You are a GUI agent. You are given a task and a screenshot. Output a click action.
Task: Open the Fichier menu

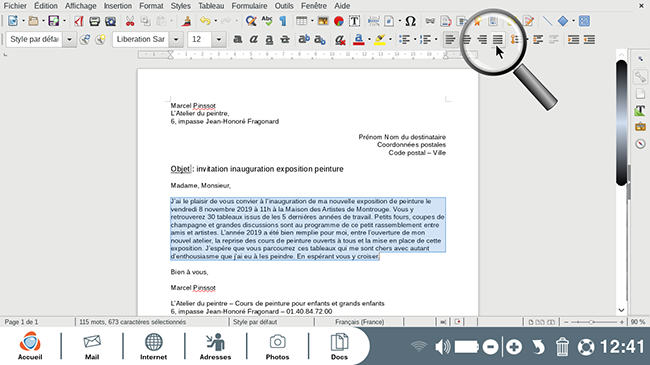(15, 6)
